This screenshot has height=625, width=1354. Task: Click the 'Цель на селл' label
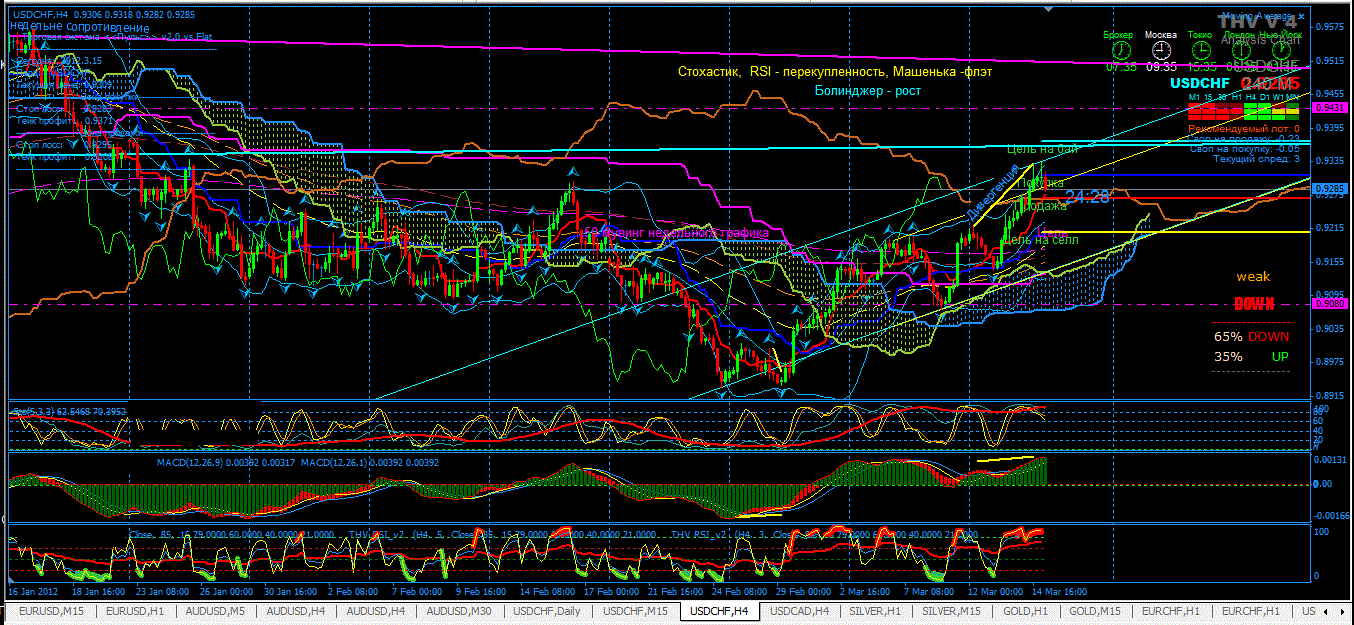pyautogui.click(x=1039, y=240)
